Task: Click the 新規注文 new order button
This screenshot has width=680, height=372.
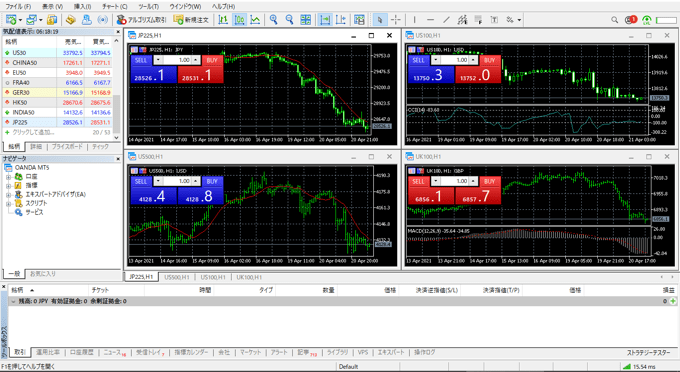Action: (191, 20)
